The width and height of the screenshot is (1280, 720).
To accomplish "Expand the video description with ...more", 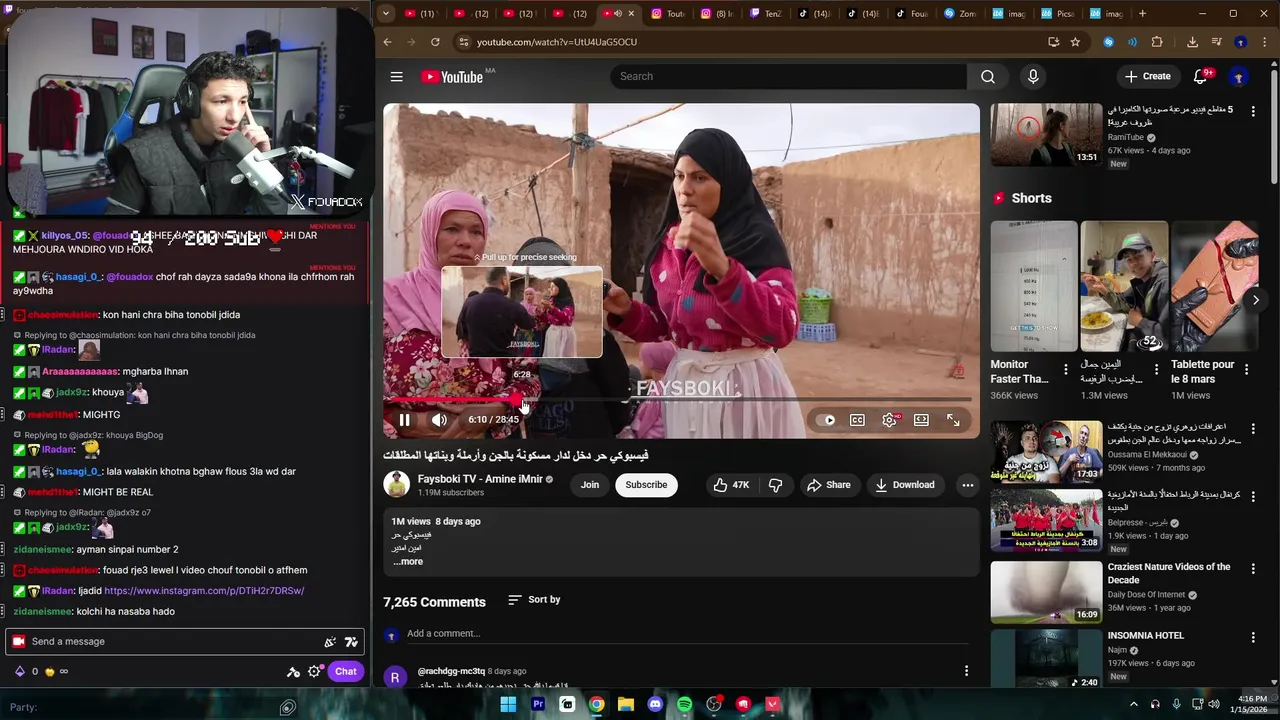I will pos(408,562).
